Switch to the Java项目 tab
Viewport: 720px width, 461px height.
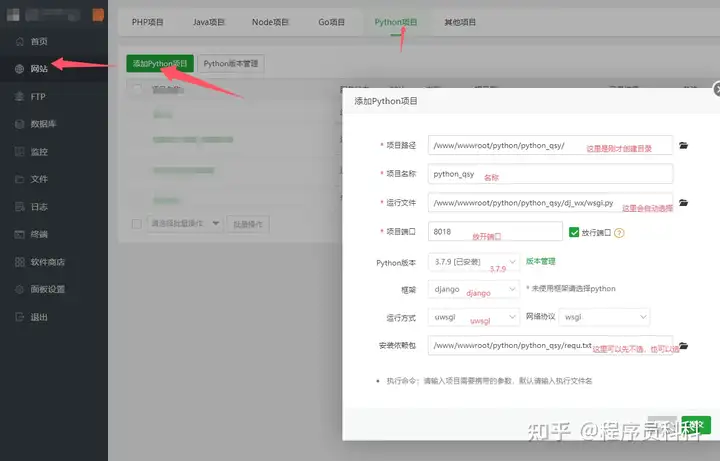(208, 22)
